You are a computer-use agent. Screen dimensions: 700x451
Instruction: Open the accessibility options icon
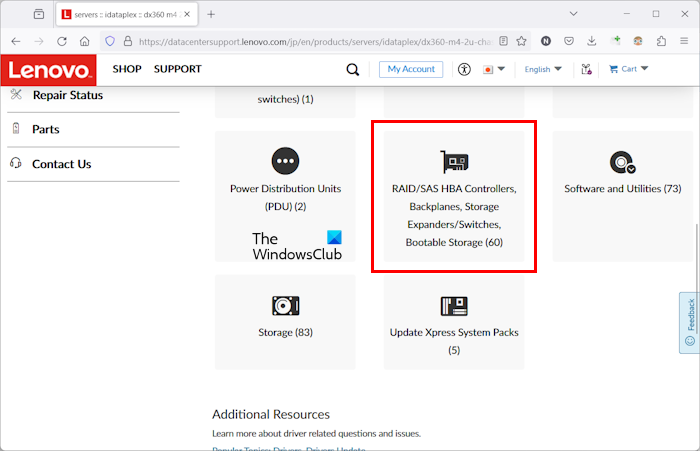click(464, 70)
